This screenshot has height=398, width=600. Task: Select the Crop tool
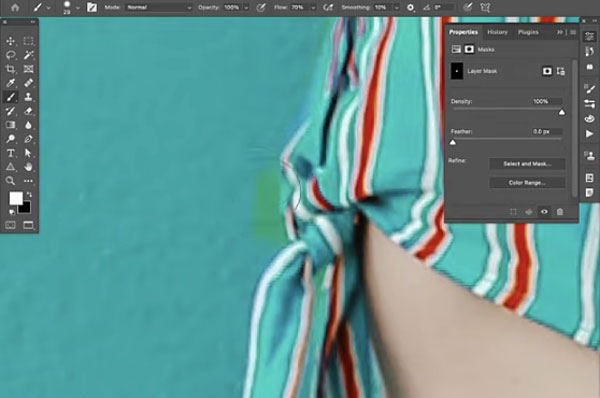(10, 69)
